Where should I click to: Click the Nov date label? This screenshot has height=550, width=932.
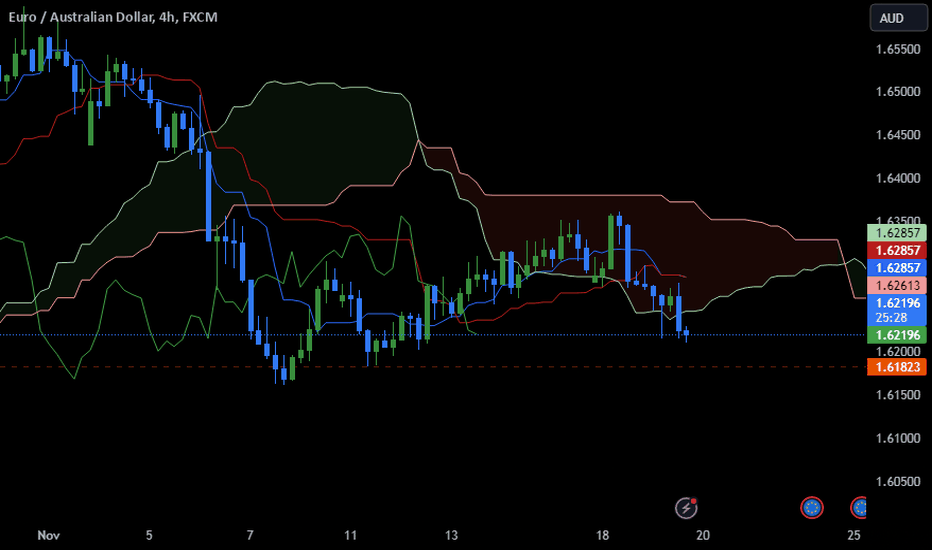tap(48, 535)
